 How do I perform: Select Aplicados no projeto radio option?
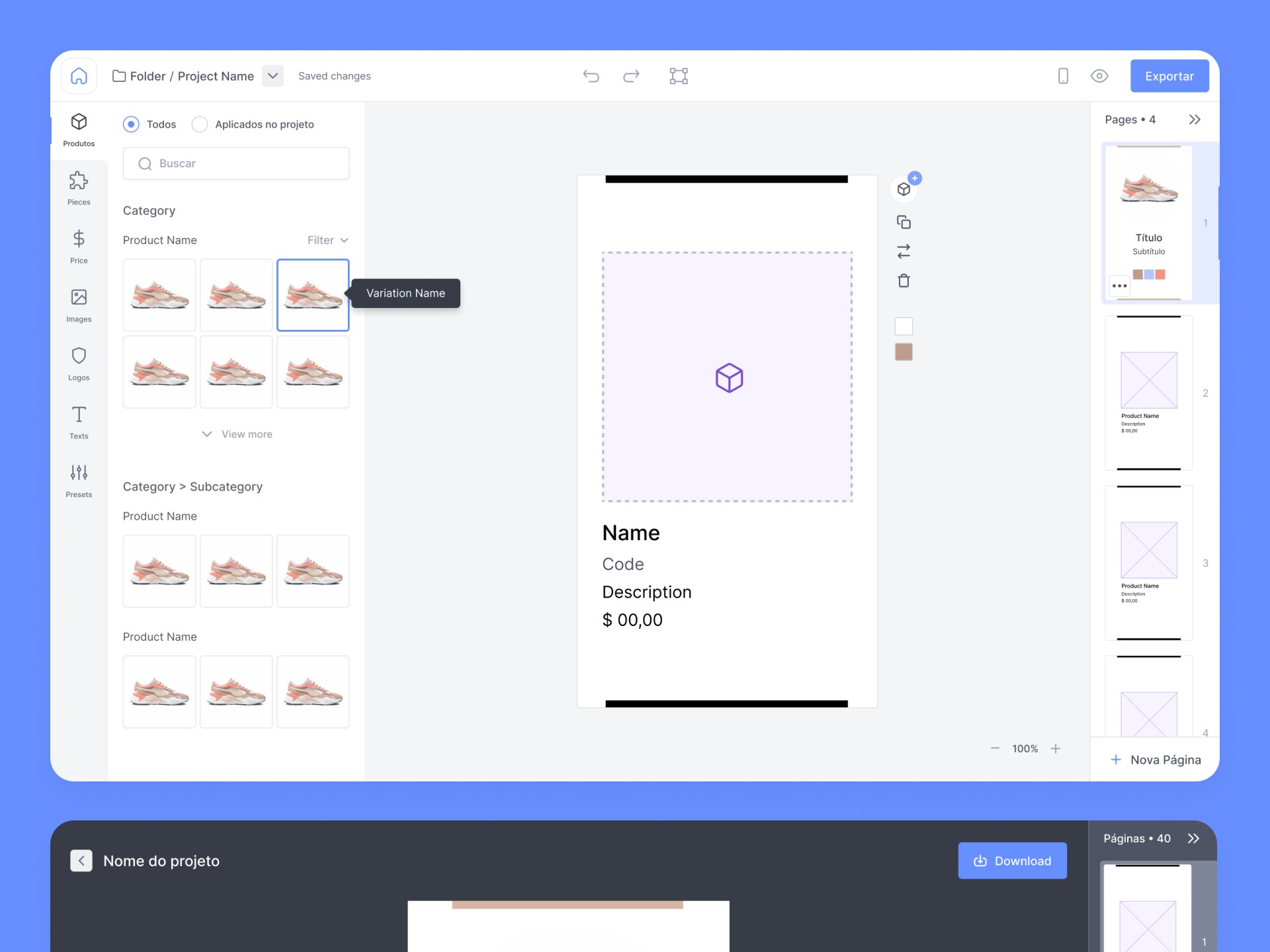point(200,124)
